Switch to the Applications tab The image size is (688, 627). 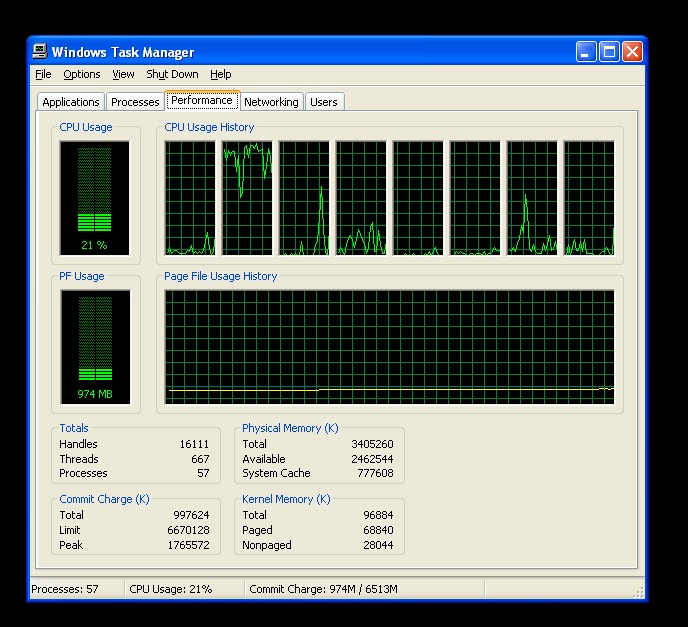coord(71,102)
